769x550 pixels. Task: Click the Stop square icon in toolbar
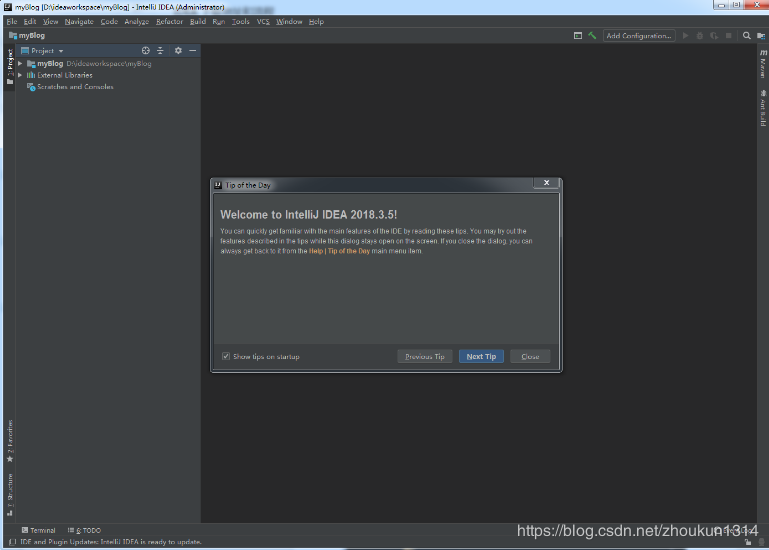[x=729, y=35]
